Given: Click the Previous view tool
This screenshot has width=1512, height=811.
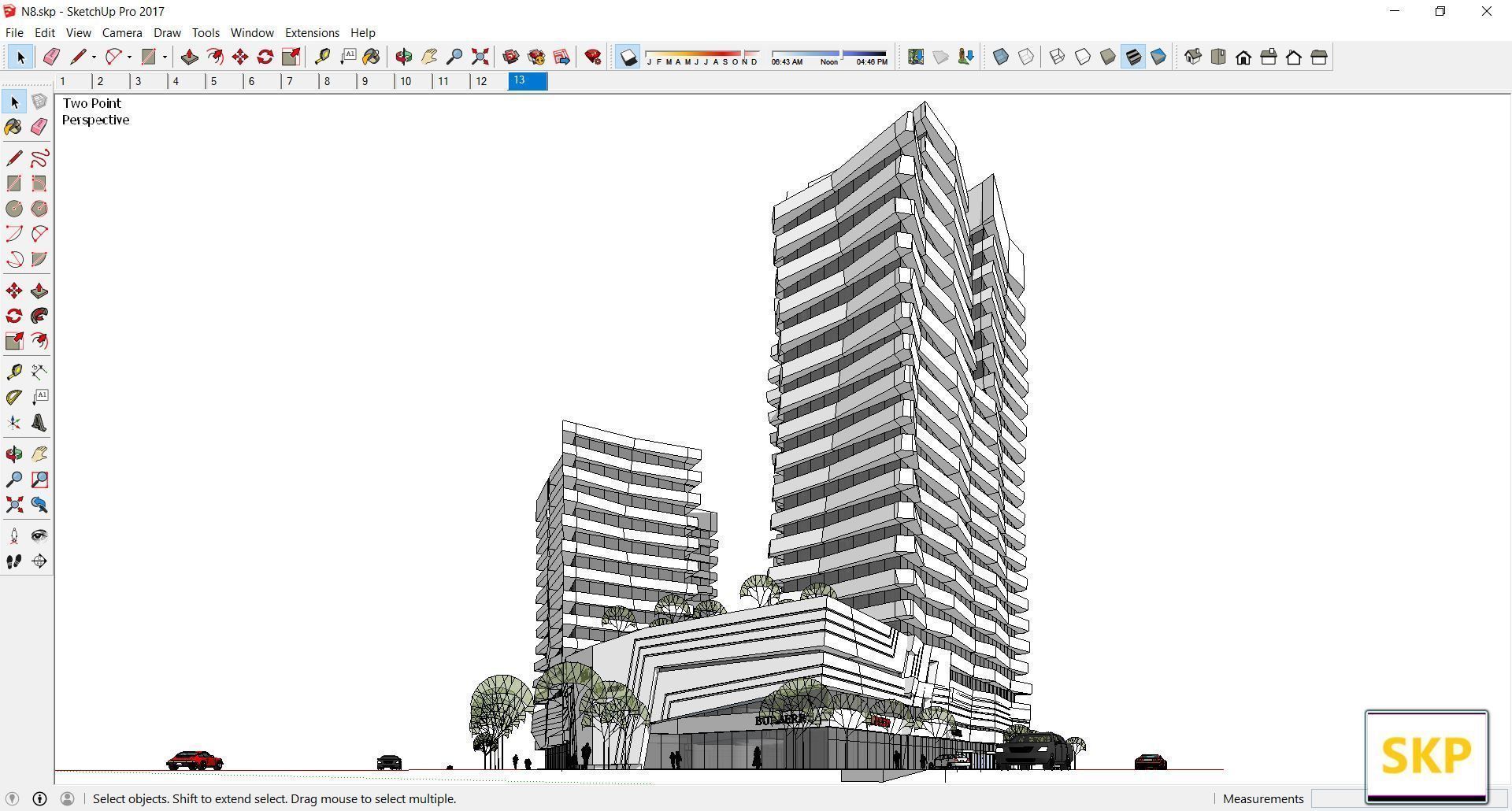Looking at the screenshot, I should (39, 505).
